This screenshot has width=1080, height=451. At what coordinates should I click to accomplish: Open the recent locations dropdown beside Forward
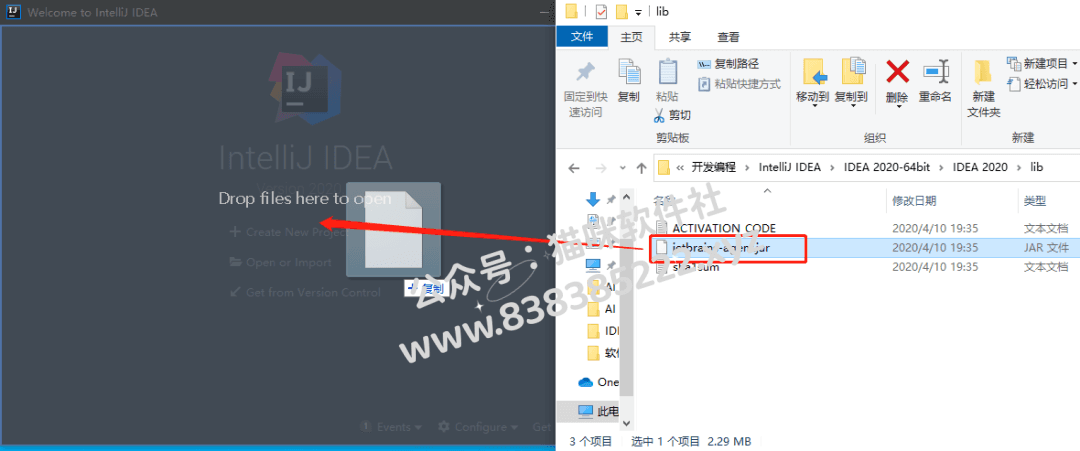pos(621,168)
